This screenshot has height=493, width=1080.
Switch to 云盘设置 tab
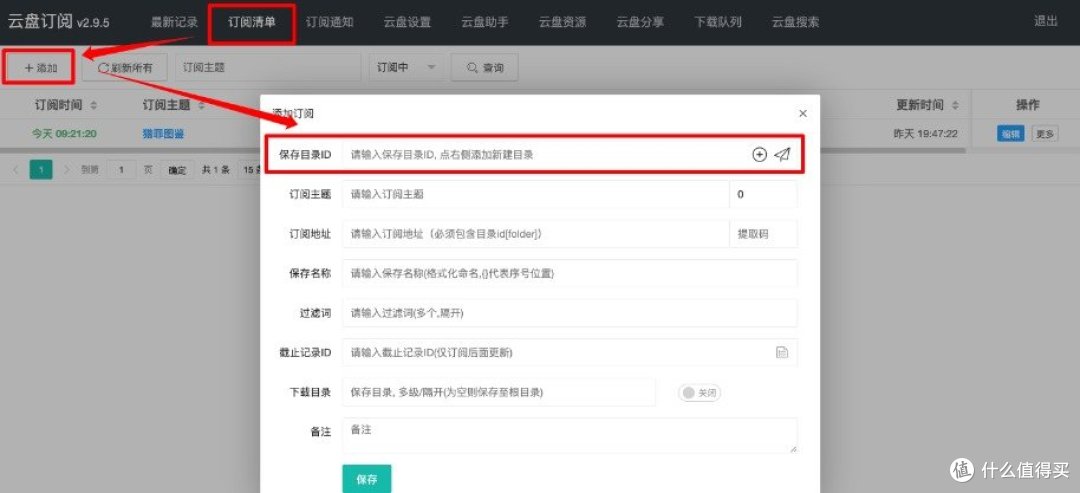tap(407, 22)
